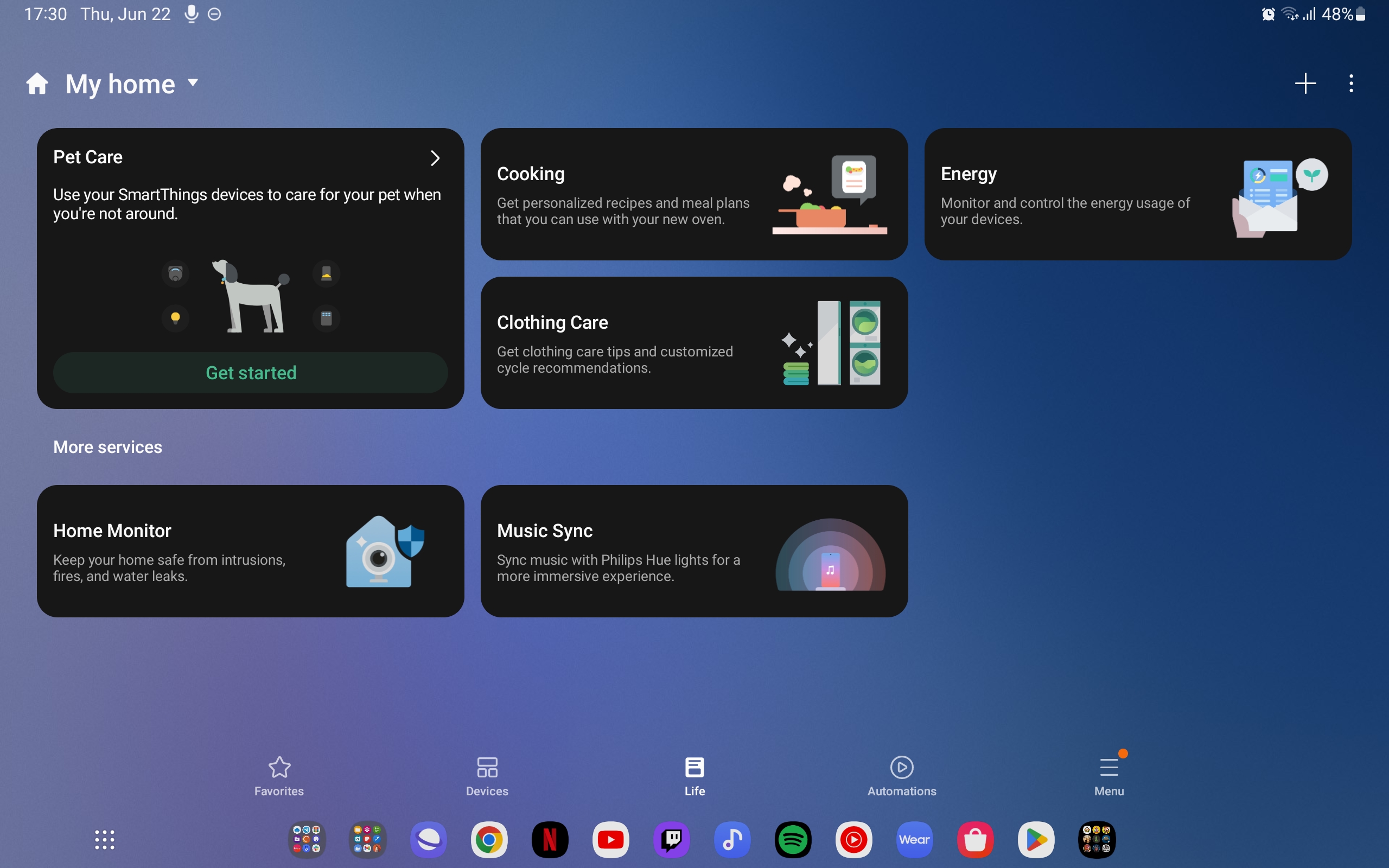This screenshot has width=1389, height=868.
Task: Go to the Automations tab
Action: click(901, 776)
